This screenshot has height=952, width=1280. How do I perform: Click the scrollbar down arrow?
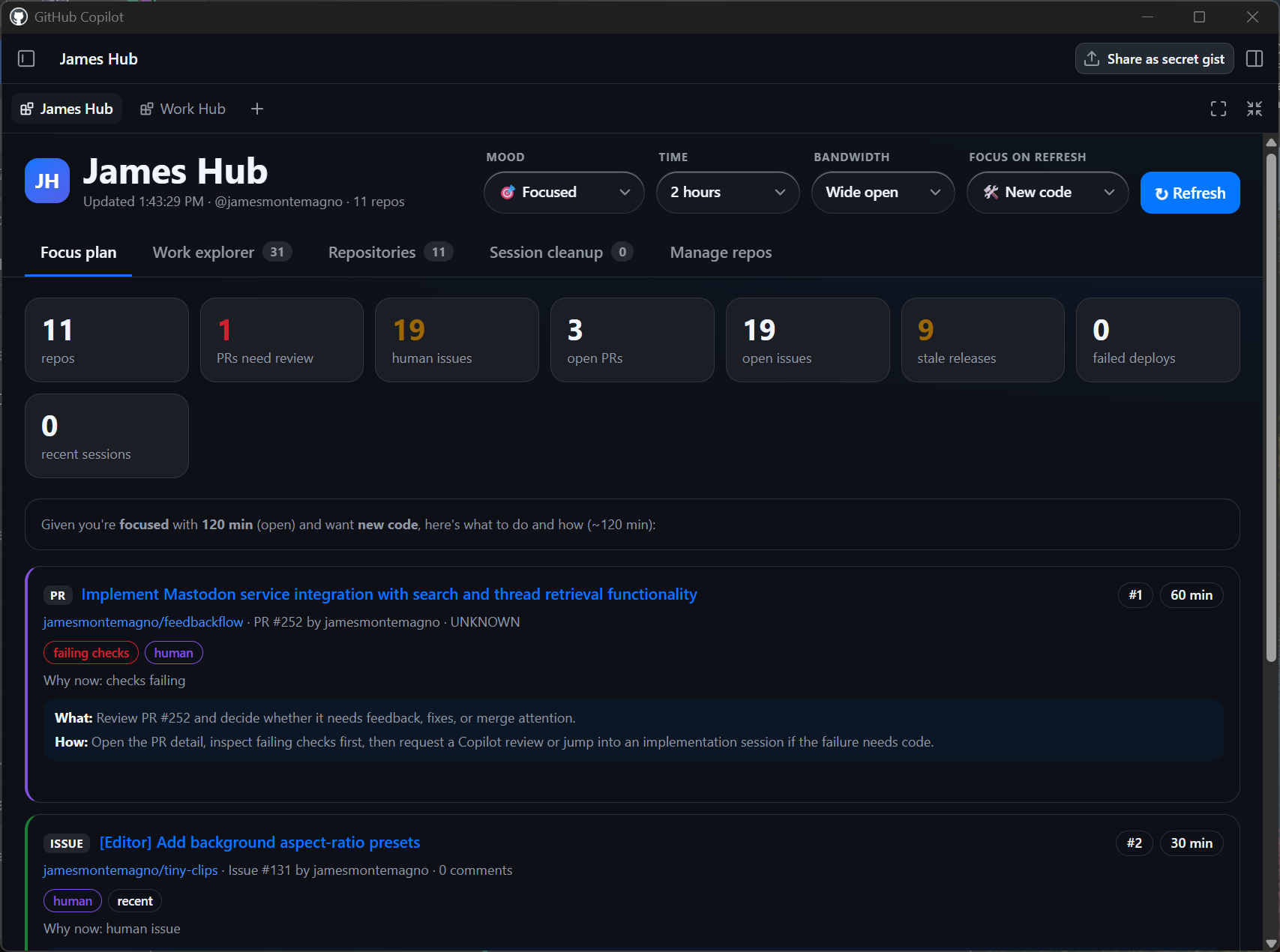pyautogui.click(x=1271, y=944)
